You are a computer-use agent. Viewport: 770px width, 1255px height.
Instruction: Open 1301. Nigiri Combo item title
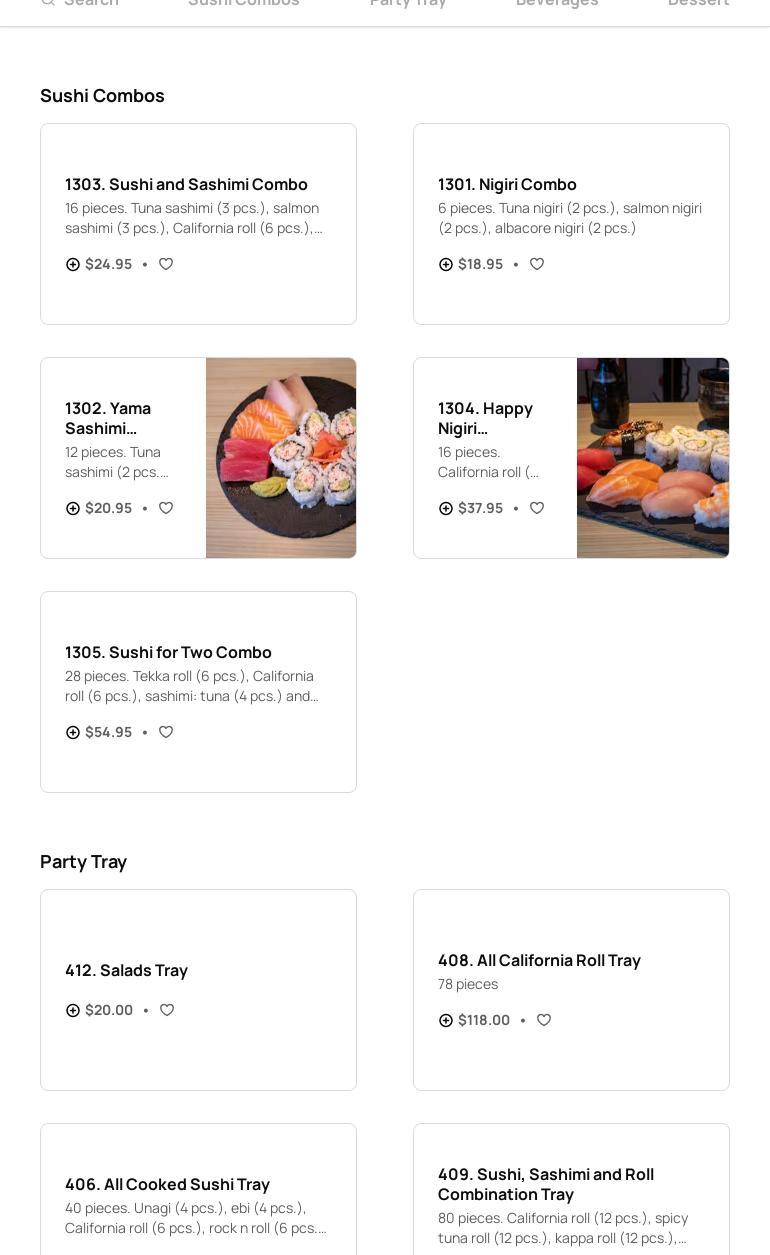507,184
